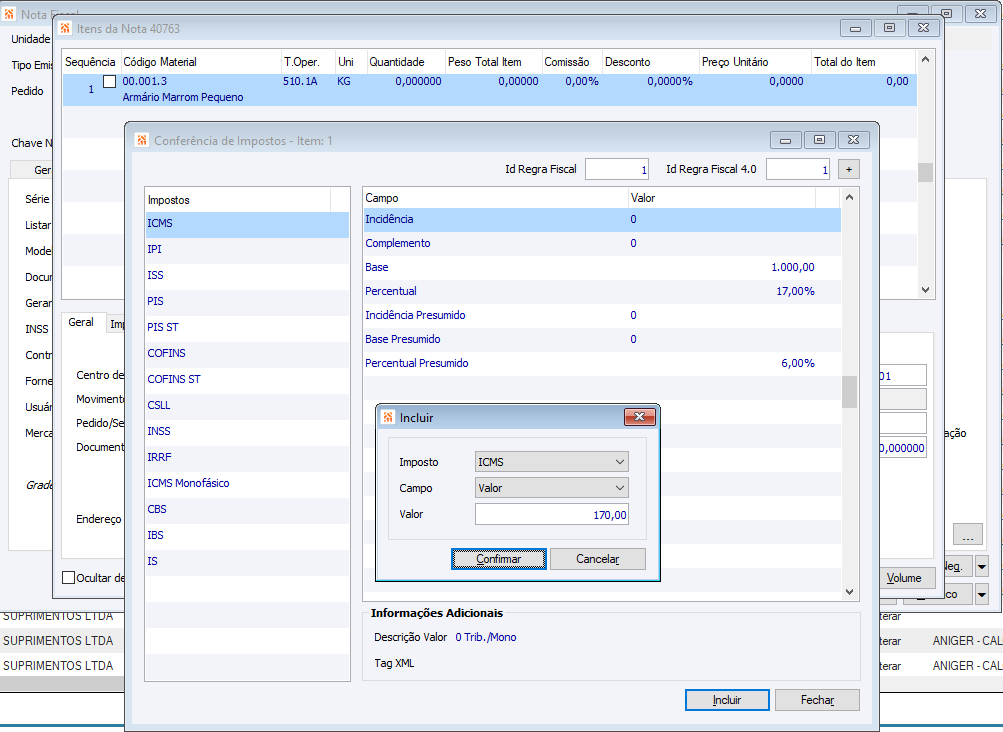Viewport: 1003px width, 732px height.
Task: Click the Base value 1.000,00
Action: pyautogui.click(x=793, y=267)
